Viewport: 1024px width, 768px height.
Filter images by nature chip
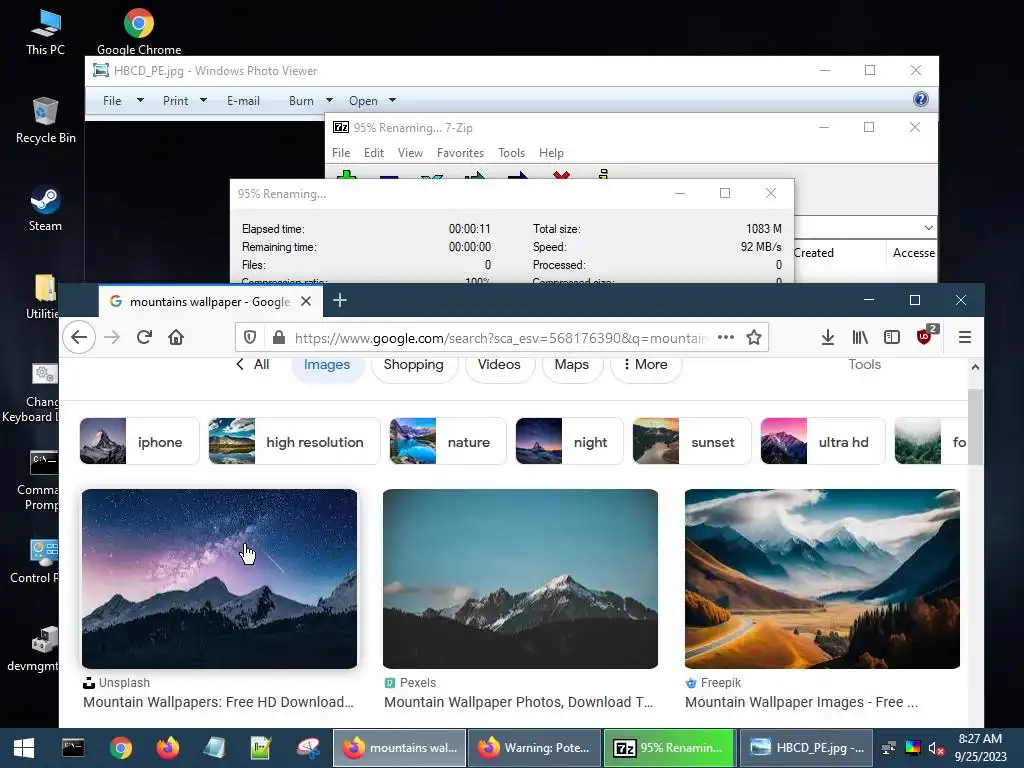[447, 441]
